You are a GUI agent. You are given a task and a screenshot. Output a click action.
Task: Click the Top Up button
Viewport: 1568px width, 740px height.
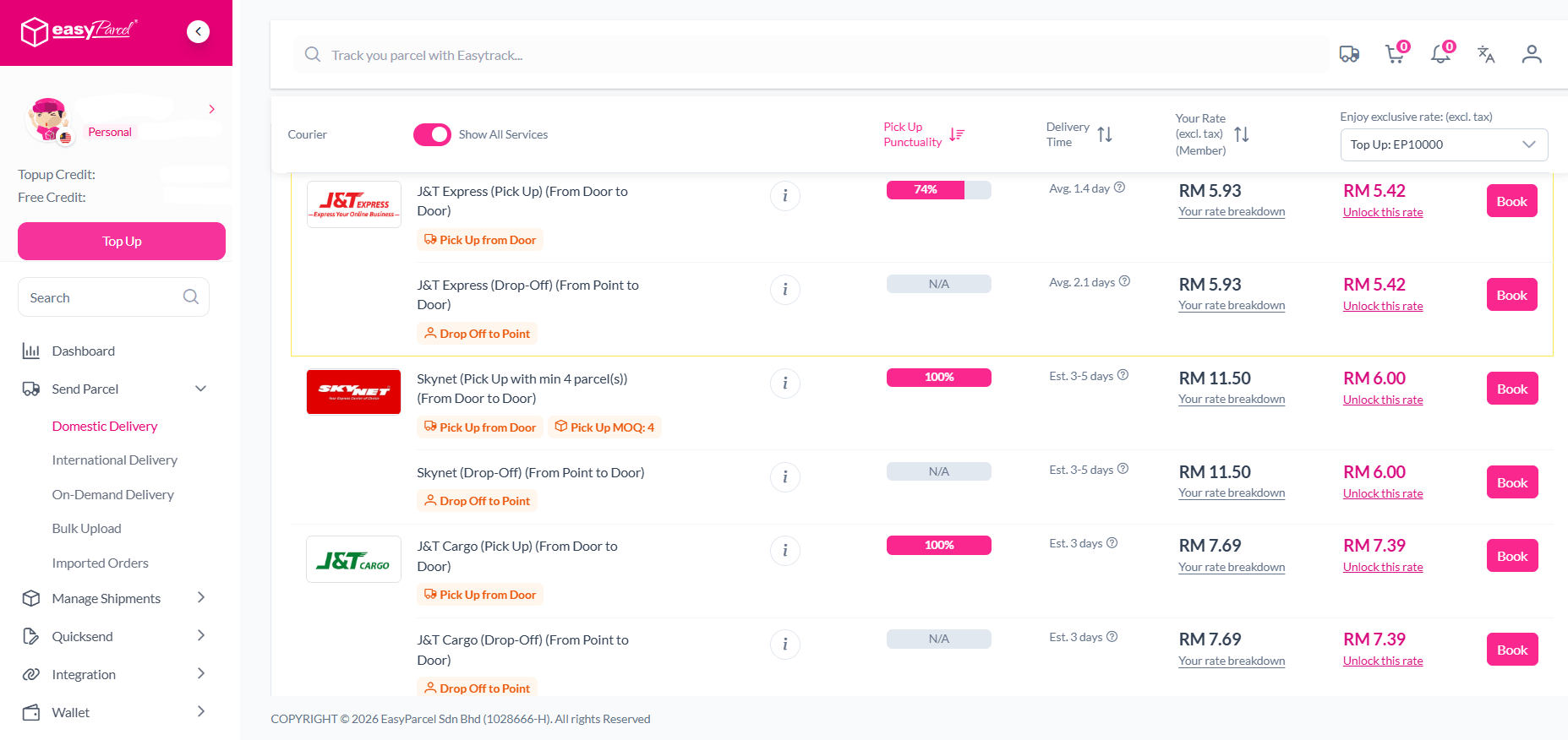pyautogui.click(x=122, y=241)
